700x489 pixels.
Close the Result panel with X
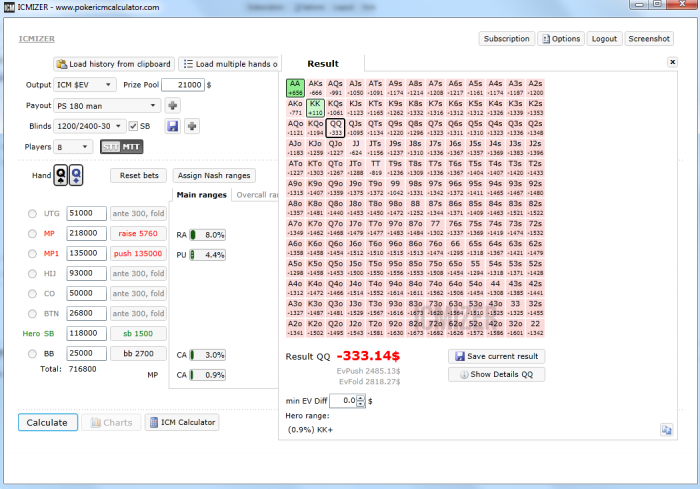coord(672,62)
